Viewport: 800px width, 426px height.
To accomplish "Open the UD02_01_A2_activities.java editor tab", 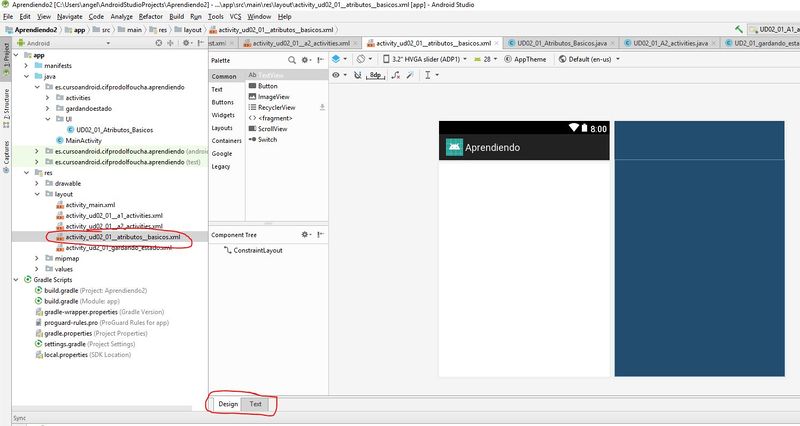I will coord(669,43).
